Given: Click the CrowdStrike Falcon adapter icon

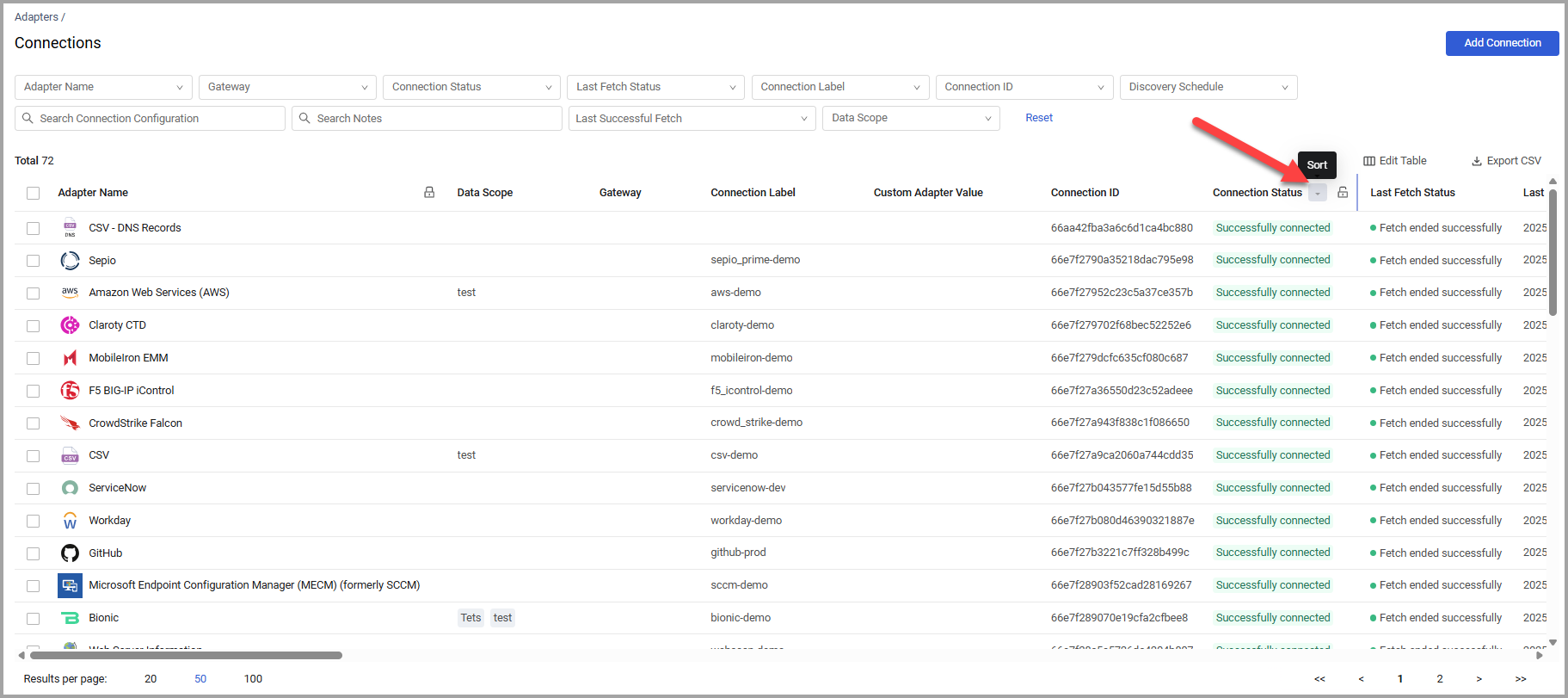Looking at the screenshot, I should coord(70,423).
